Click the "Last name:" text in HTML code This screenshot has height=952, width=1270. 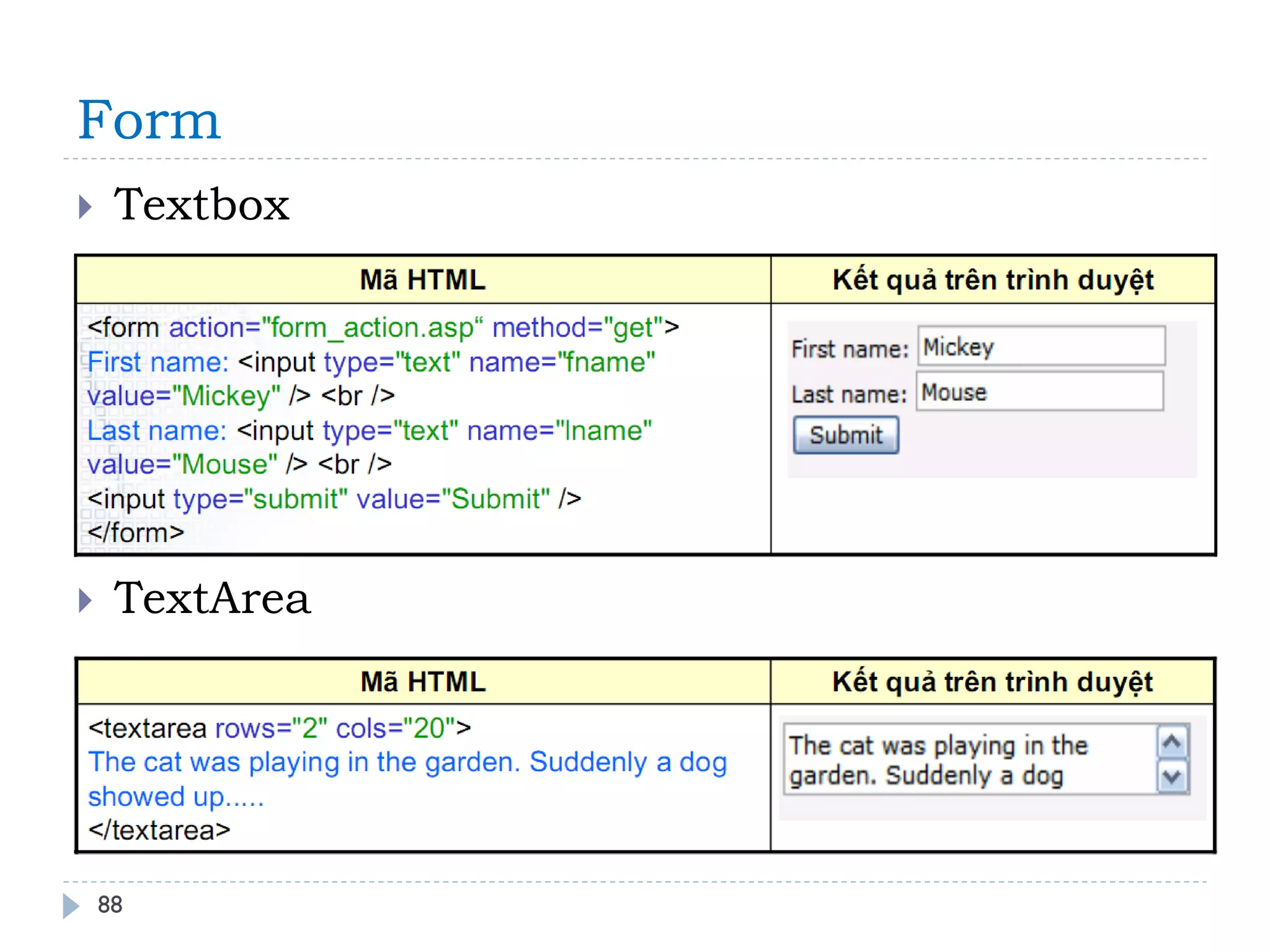157,430
